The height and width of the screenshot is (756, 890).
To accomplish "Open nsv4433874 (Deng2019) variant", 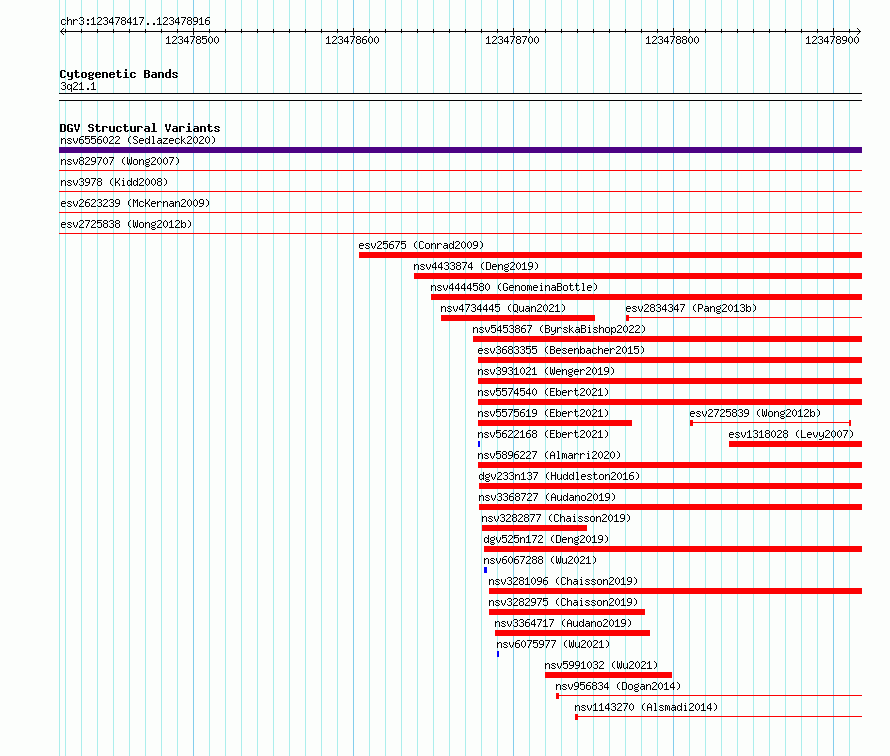I will click(x=476, y=266).
